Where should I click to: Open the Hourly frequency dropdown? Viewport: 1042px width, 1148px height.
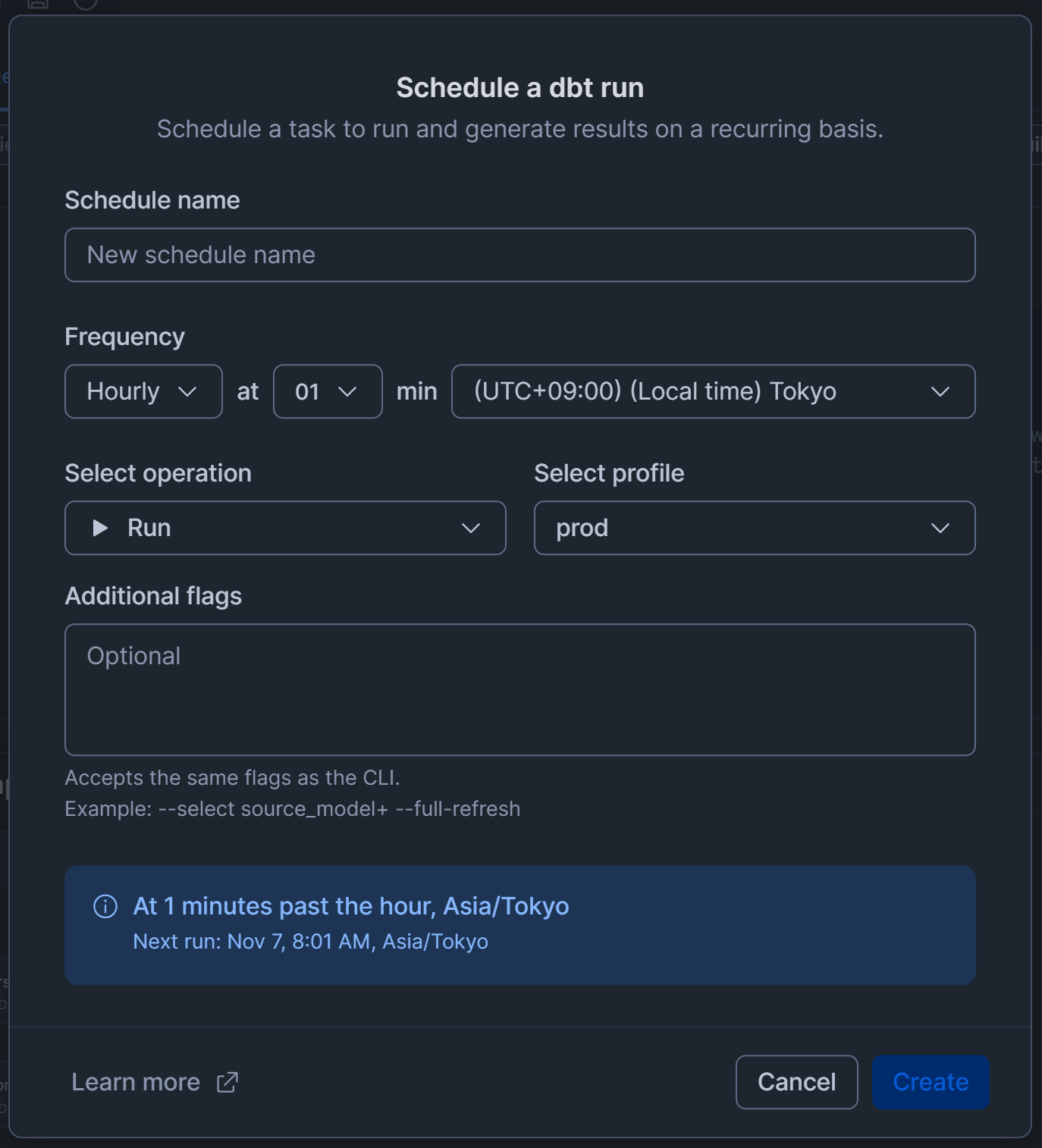[143, 391]
